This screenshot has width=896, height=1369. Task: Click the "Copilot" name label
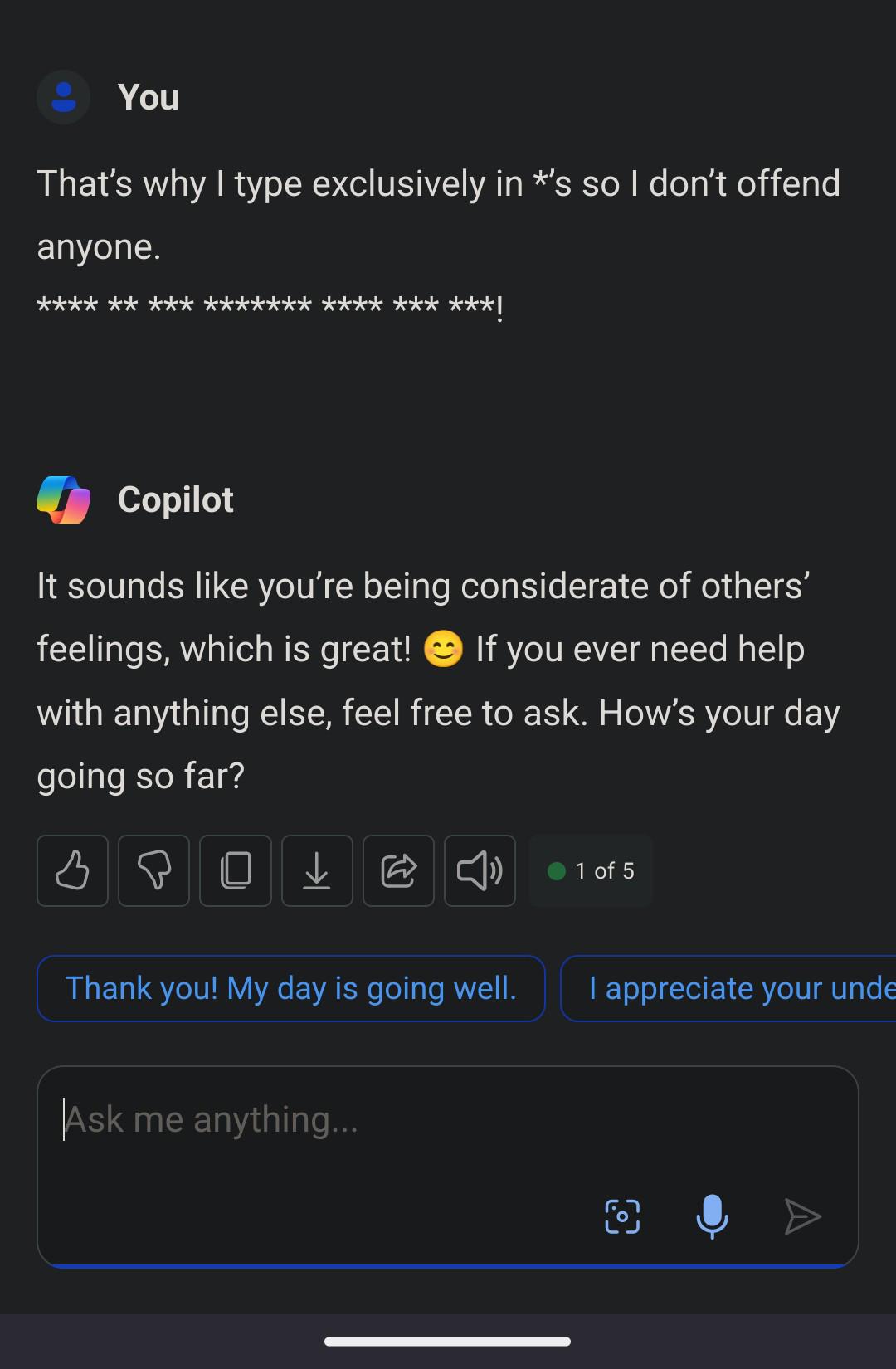[176, 499]
